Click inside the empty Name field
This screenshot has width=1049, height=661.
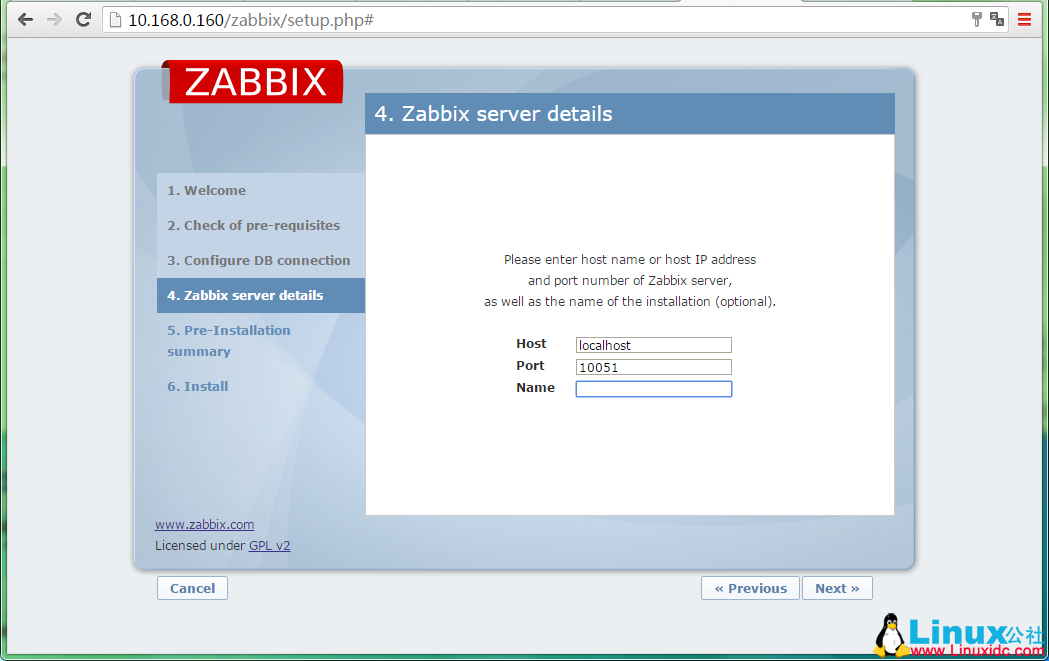[x=653, y=389]
